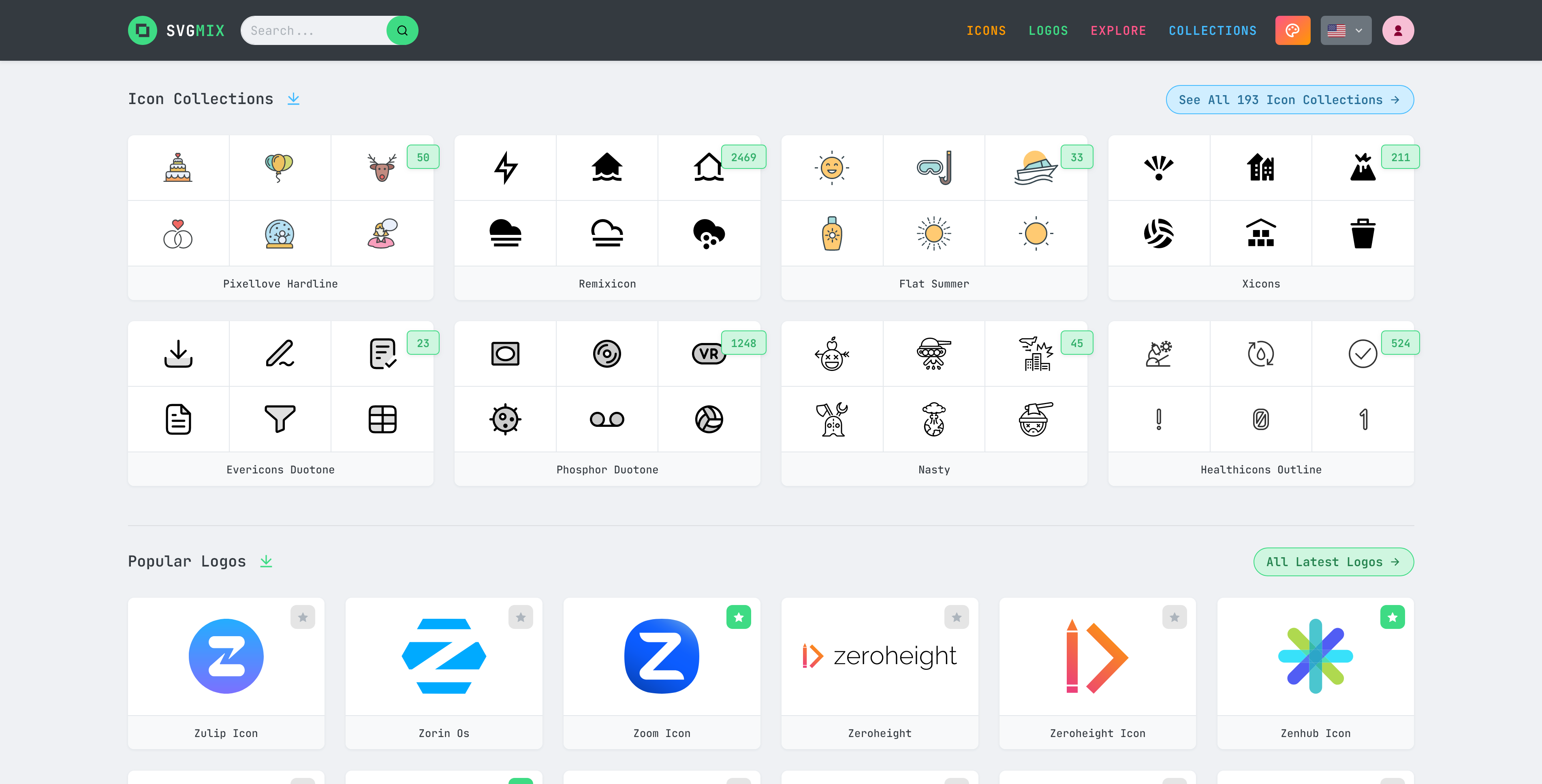This screenshot has width=1542, height=784.
Task: Select the lightning bolt flash icon
Action: point(505,168)
